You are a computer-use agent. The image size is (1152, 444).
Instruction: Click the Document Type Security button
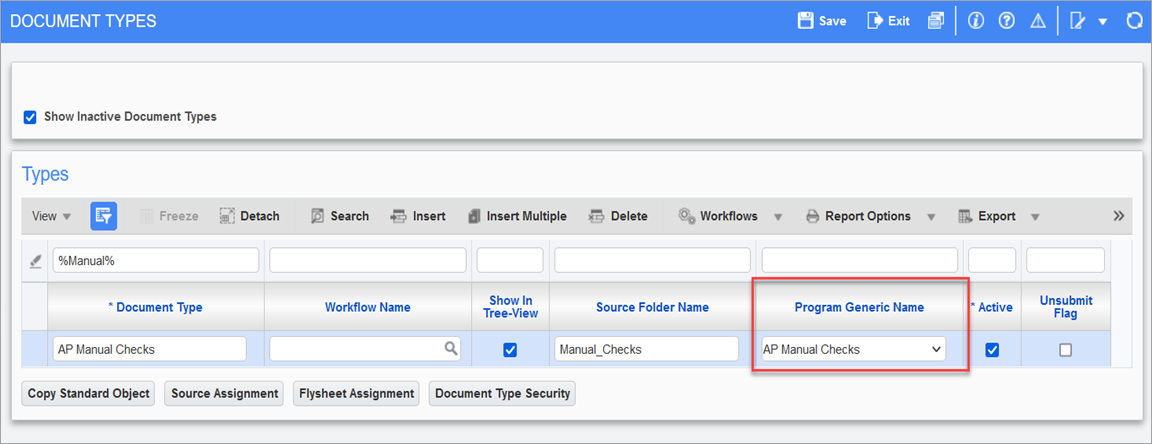coord(503,393)
